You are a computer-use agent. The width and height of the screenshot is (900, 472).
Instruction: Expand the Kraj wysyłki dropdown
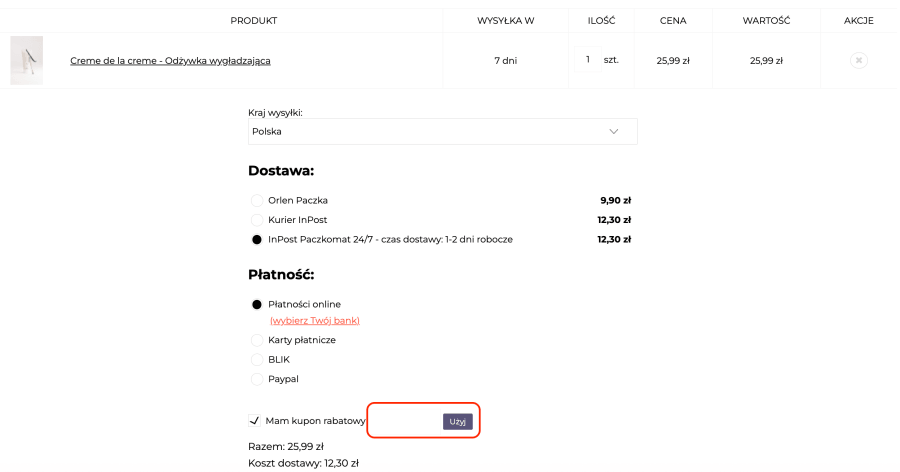click(443, 131)
